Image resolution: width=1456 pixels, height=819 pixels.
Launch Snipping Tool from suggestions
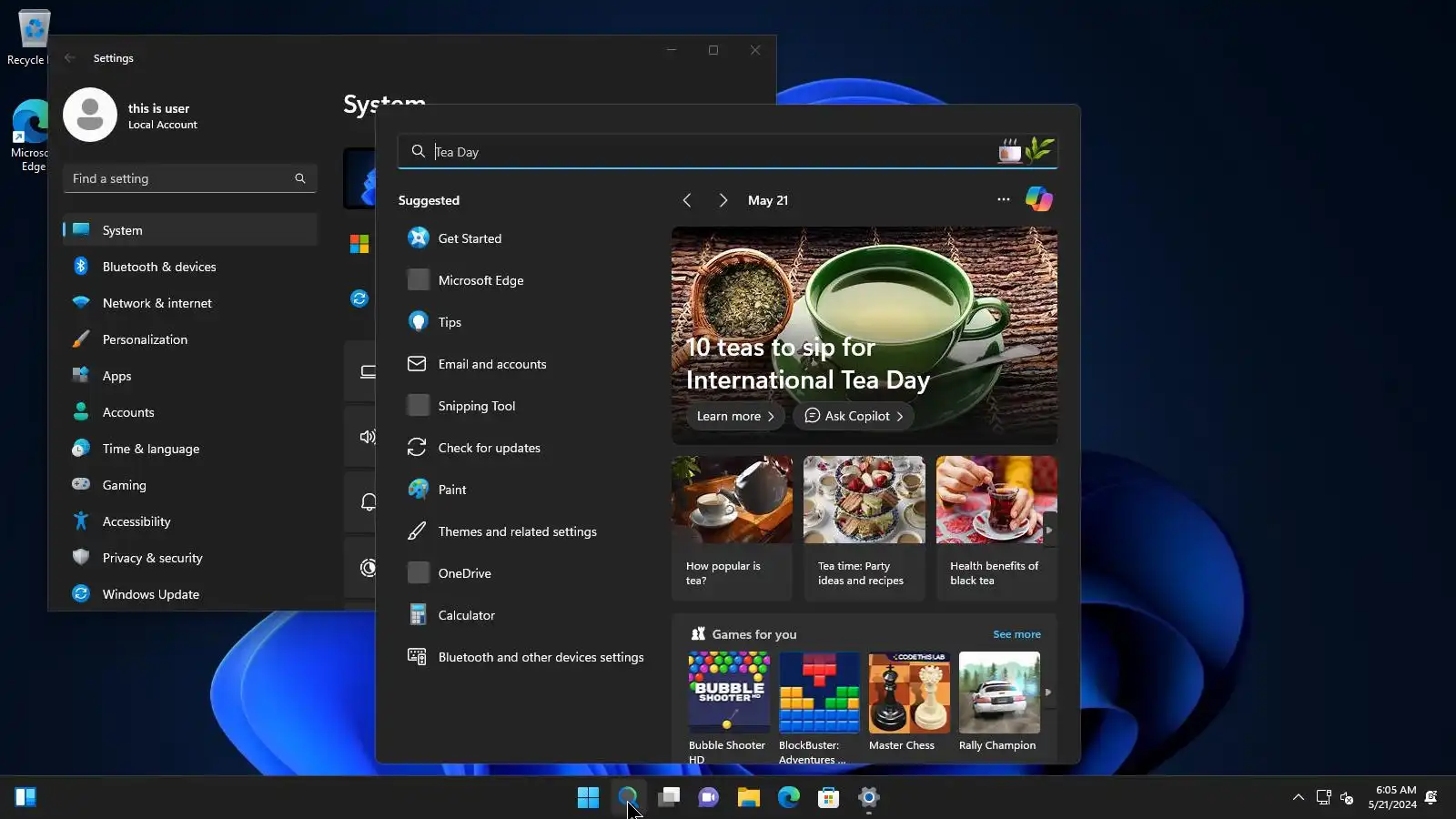(x=526, y=406)
